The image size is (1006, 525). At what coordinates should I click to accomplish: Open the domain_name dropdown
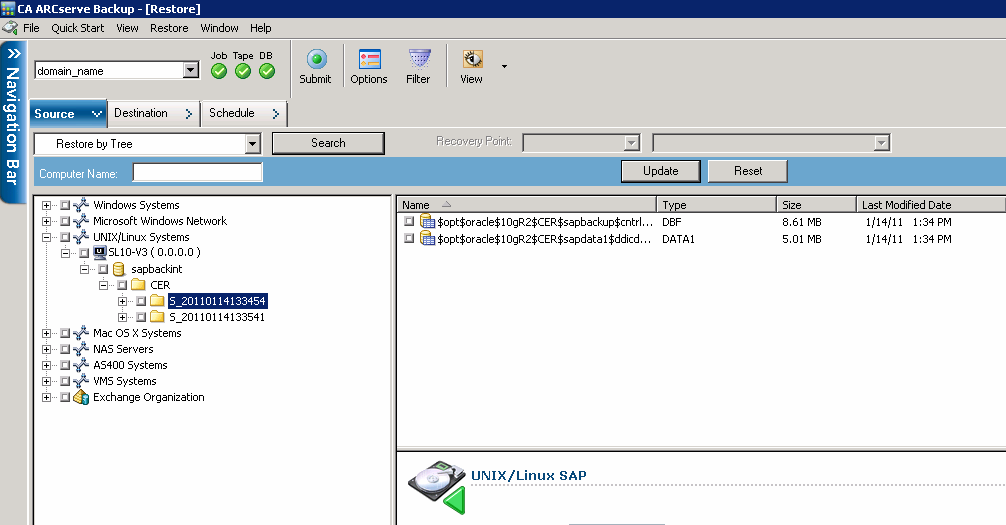(x=191, y=70)
